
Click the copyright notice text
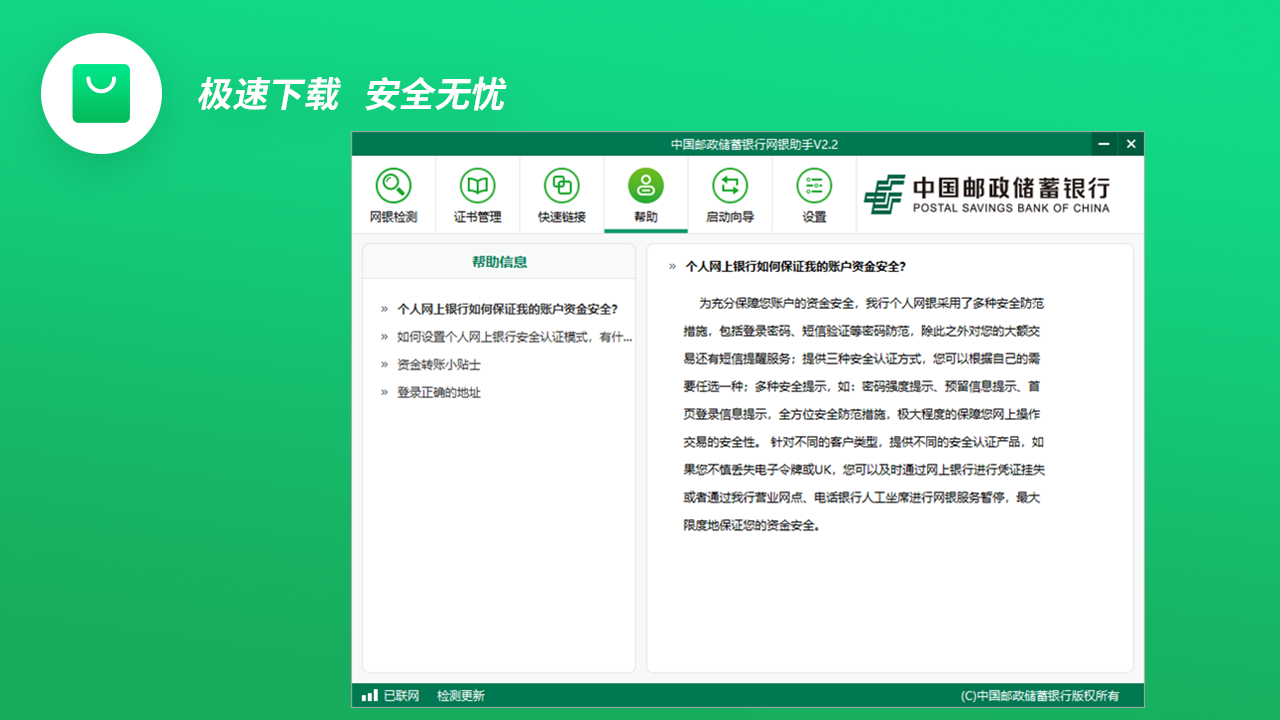point(1041,695)
